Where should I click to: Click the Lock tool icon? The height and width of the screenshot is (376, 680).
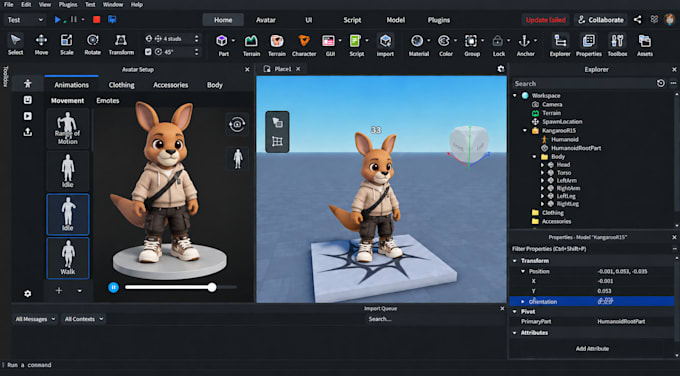click(x=498, y=45)
